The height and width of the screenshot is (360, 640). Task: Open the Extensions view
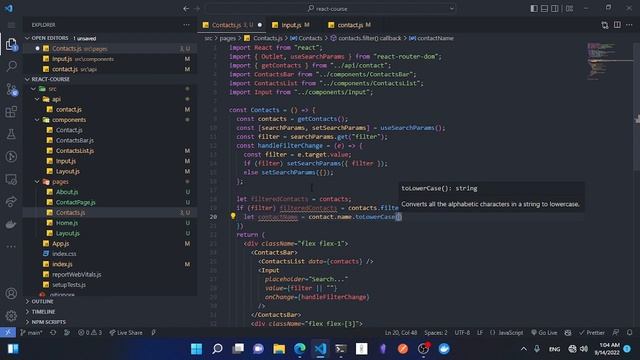tap(11, 112)
